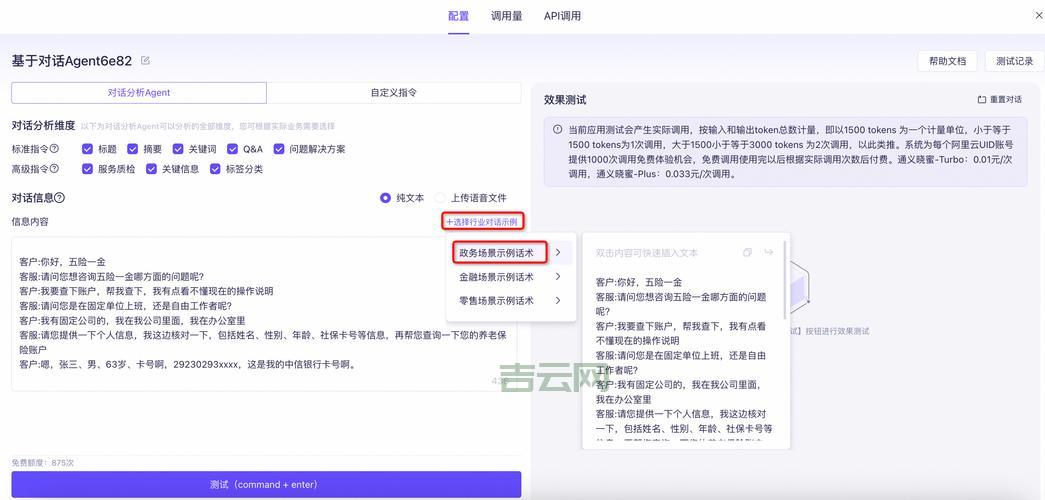Open the 帮助文档 button
The height and width of the screenshot is (500, 1045).
click(947, 61)
